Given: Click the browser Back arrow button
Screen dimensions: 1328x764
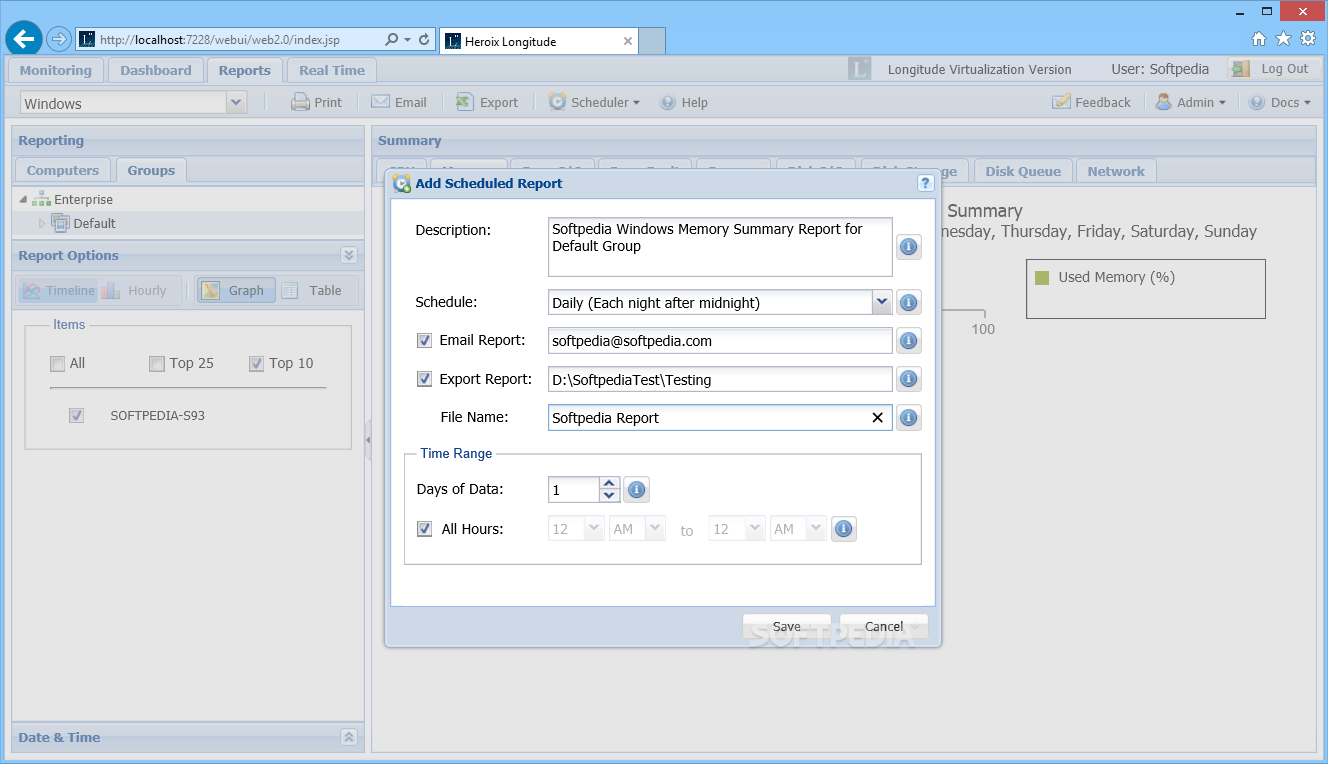Looking at the screenshot, I should click(24, 39).
